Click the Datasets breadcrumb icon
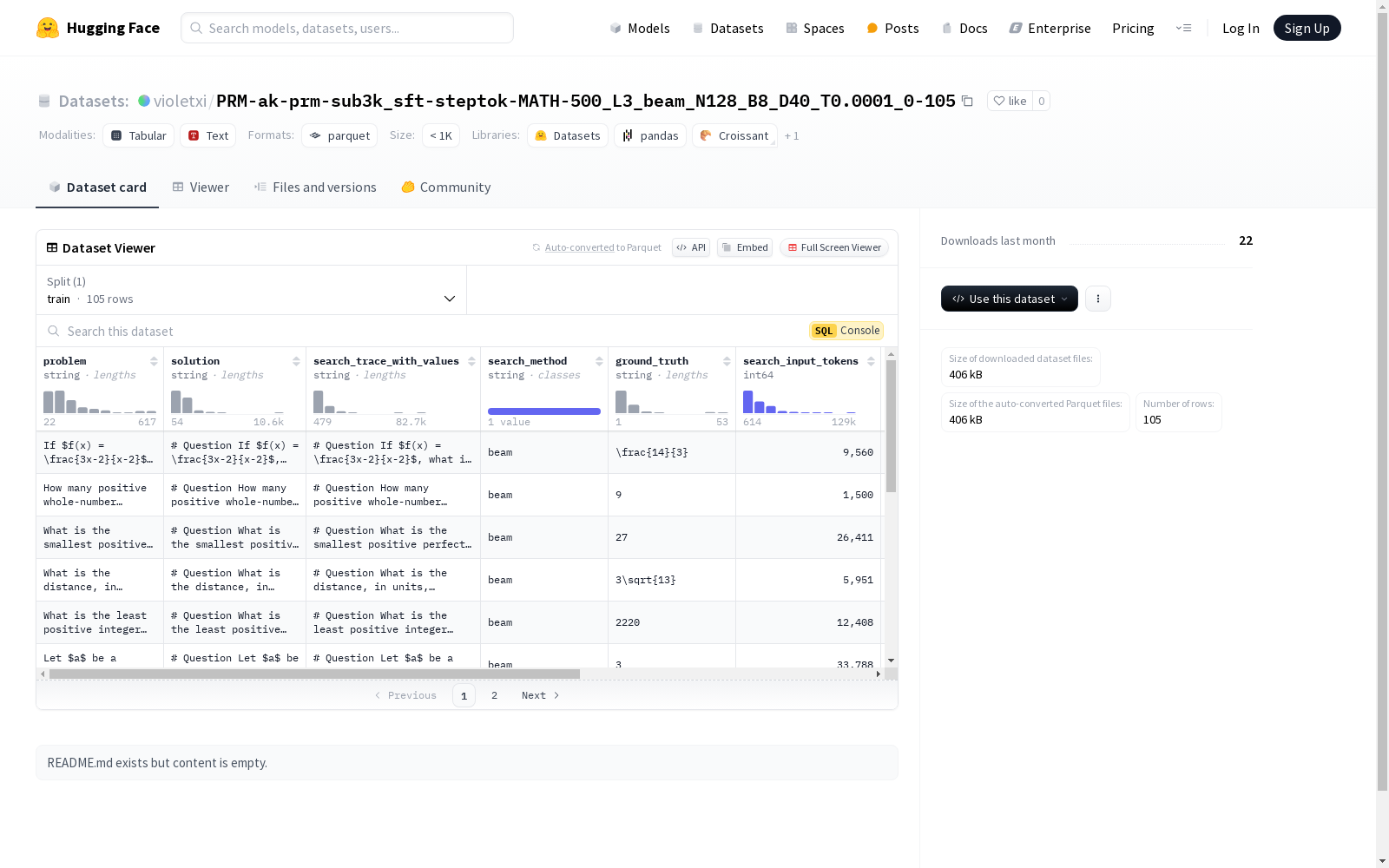Screen dimensions: 1389x868 point(44,101)
